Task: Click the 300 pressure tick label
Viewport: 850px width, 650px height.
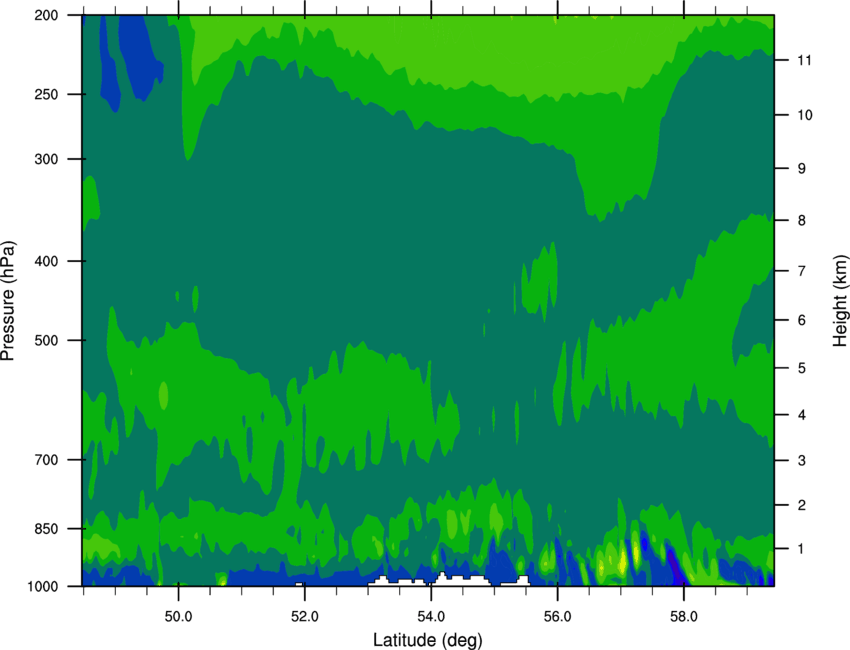Action: [47, 159]
